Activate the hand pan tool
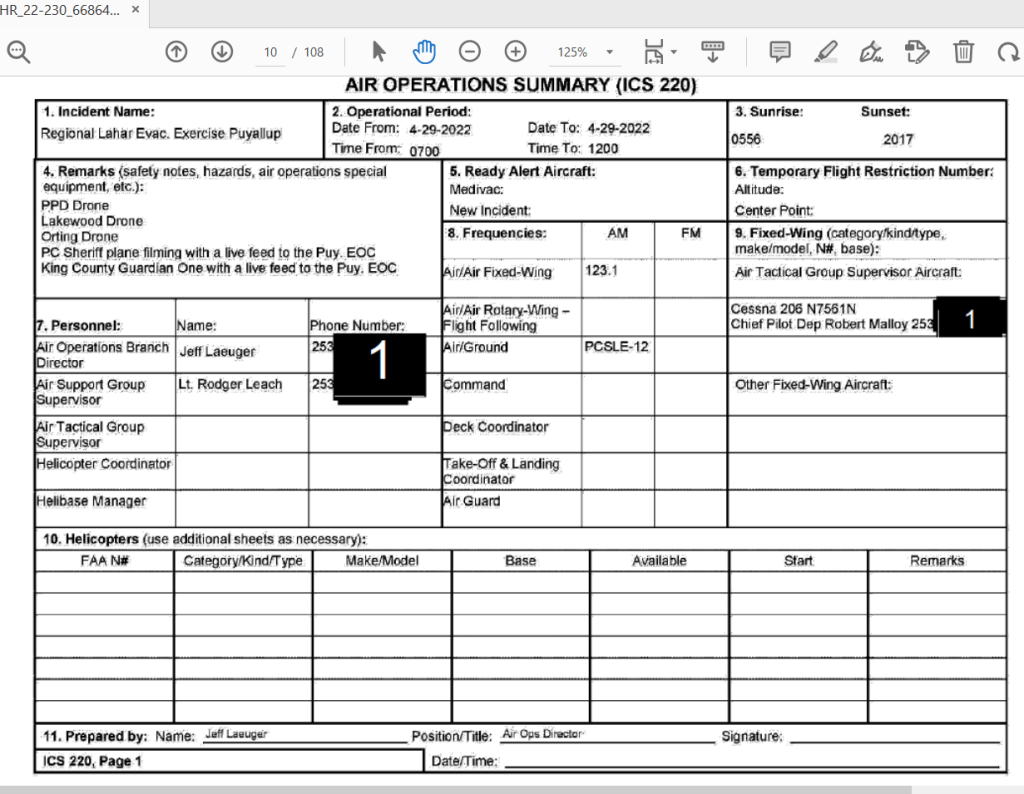The width and height of the screenshot is (1024, 794). pos(424,52)
